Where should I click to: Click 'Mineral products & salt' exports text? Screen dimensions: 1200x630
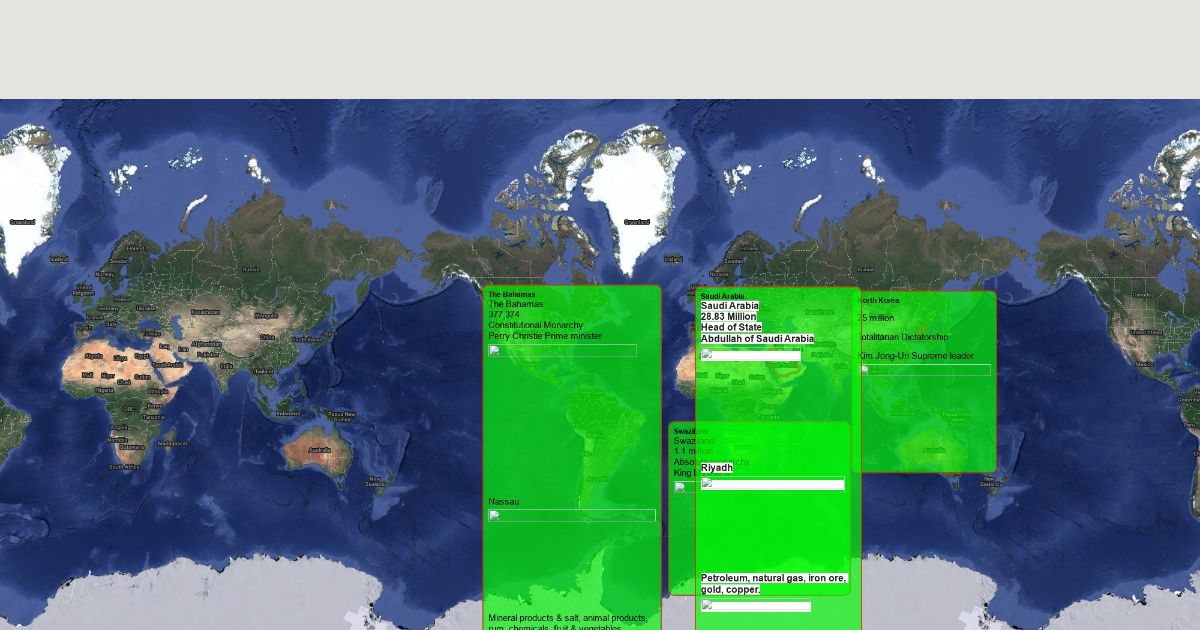point(567,618)
